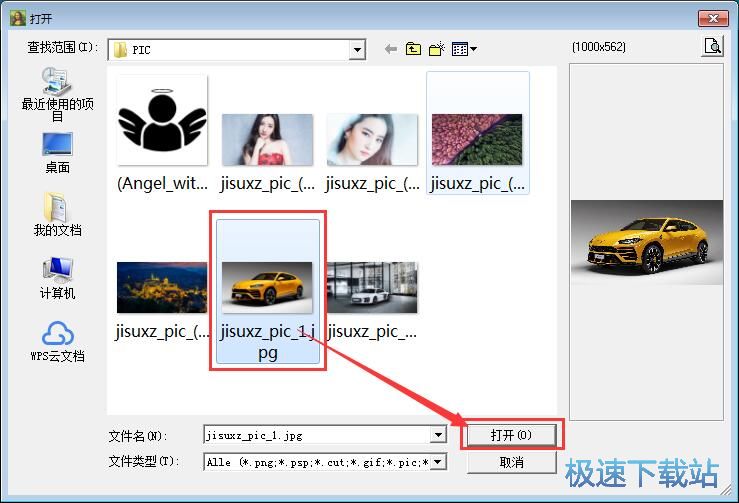Select the yellow car jisuxz_pic_1.jpg file
The image size is (739, 503).
(268, 283)
